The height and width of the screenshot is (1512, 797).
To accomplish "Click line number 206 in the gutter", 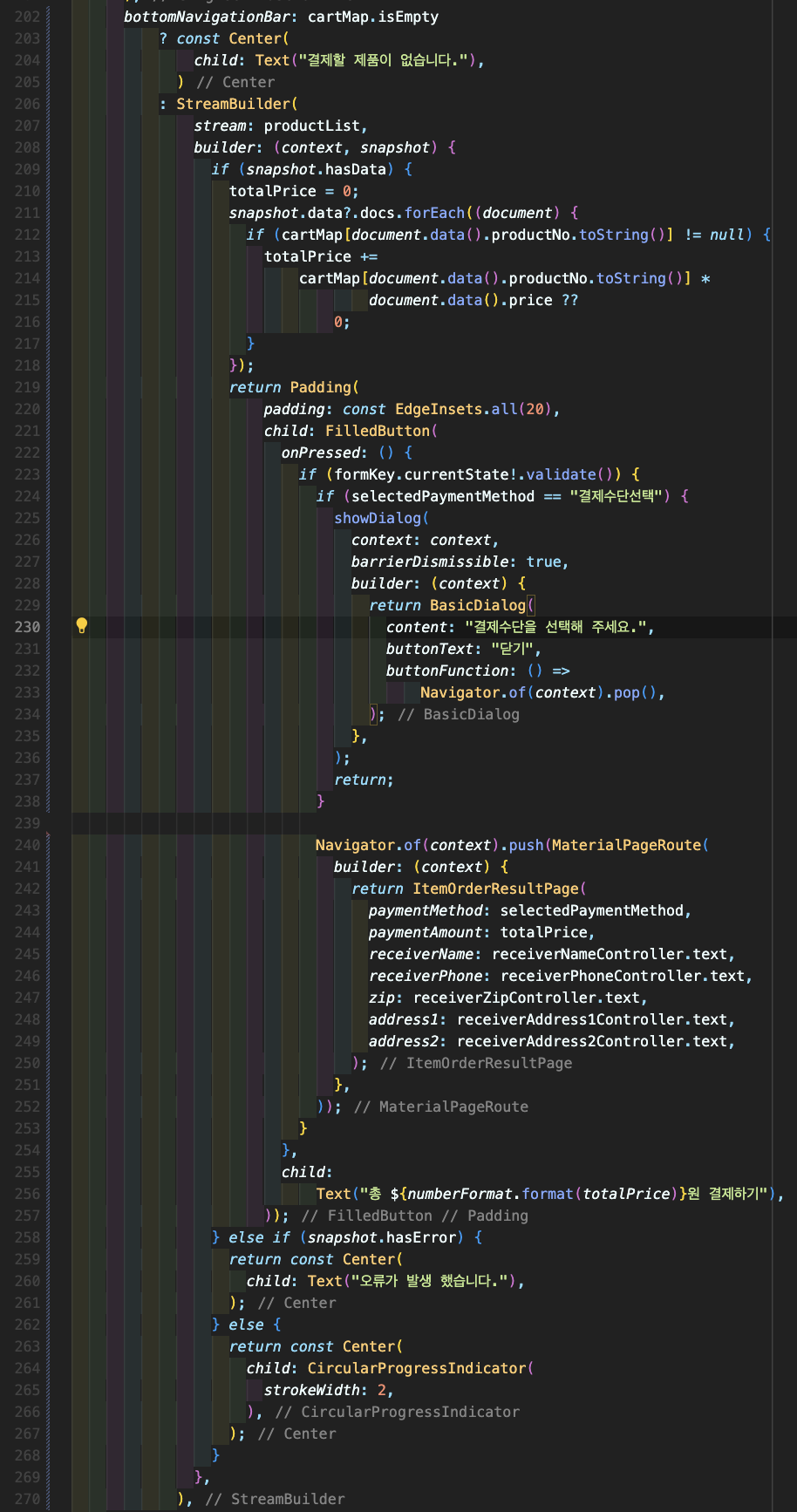I will coord(27,104).
